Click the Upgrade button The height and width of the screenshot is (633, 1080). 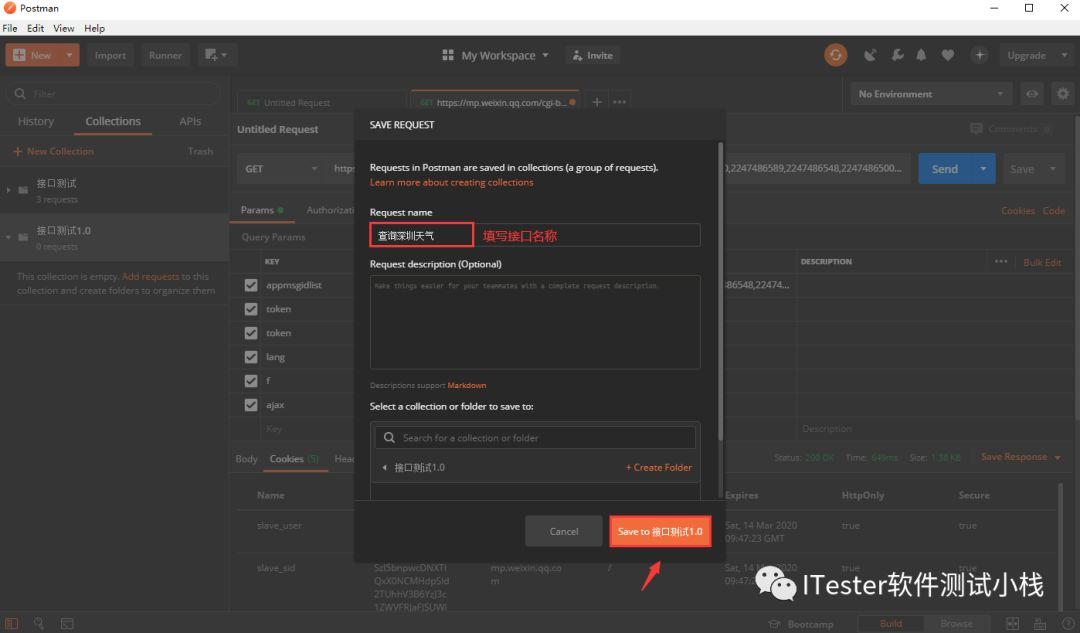[x=1026, y=55]
